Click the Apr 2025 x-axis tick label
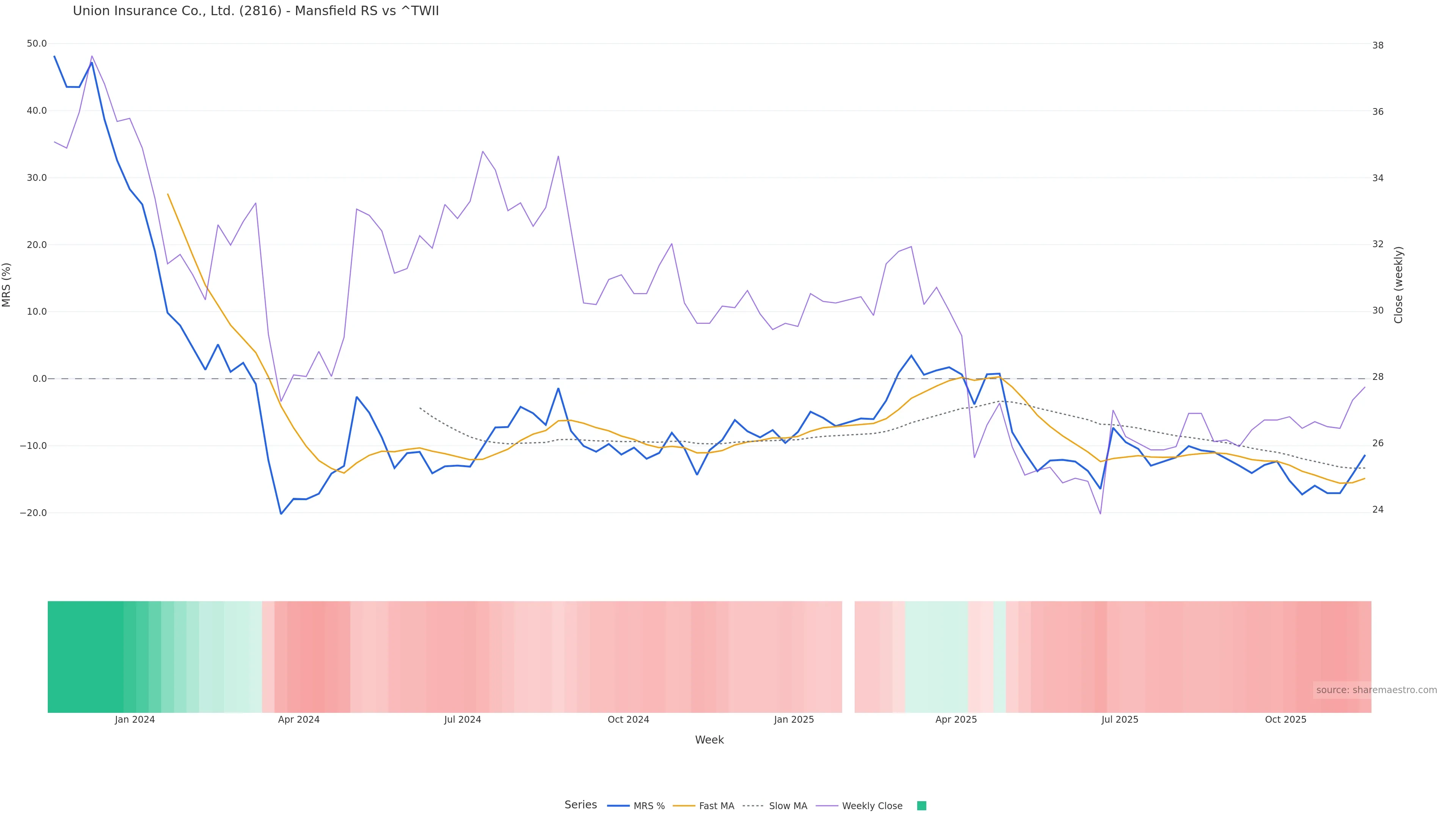This screenshot has width=1456, height=819. point(956,720)
